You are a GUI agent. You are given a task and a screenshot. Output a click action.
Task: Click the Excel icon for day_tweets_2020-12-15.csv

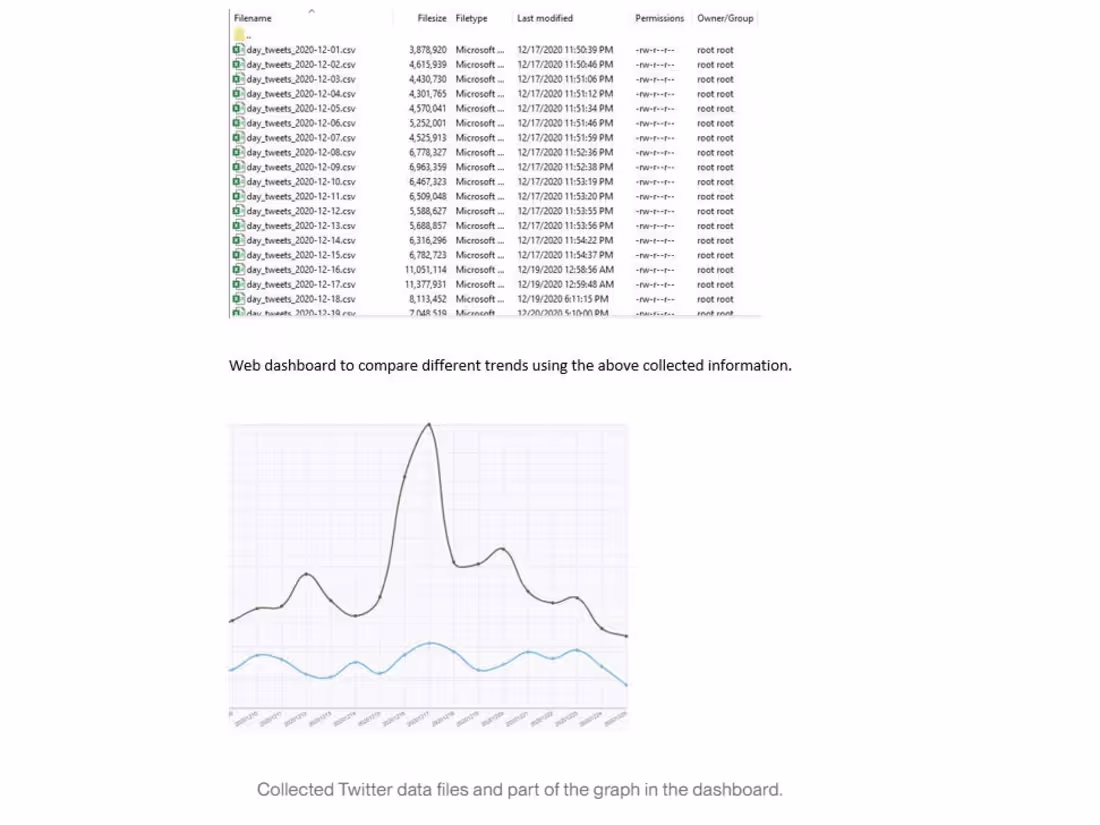click(x=238, y=255)
